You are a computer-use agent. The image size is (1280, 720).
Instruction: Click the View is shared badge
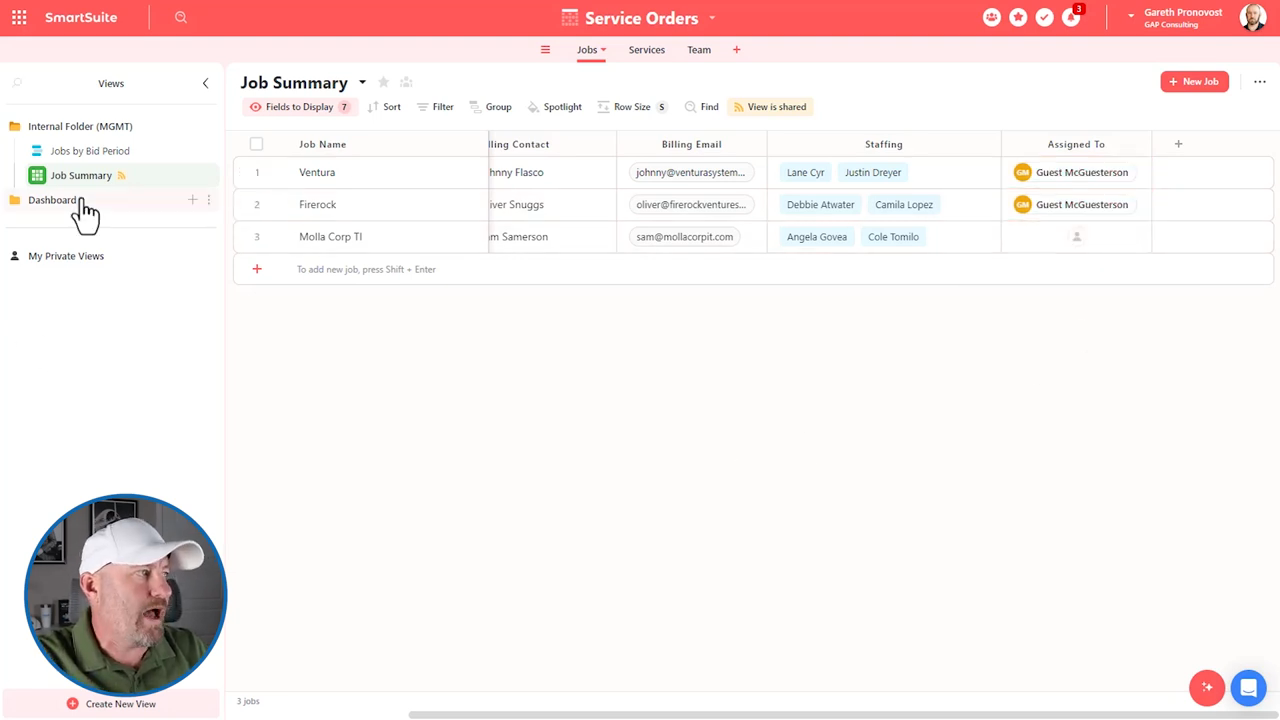coord(770,107)
